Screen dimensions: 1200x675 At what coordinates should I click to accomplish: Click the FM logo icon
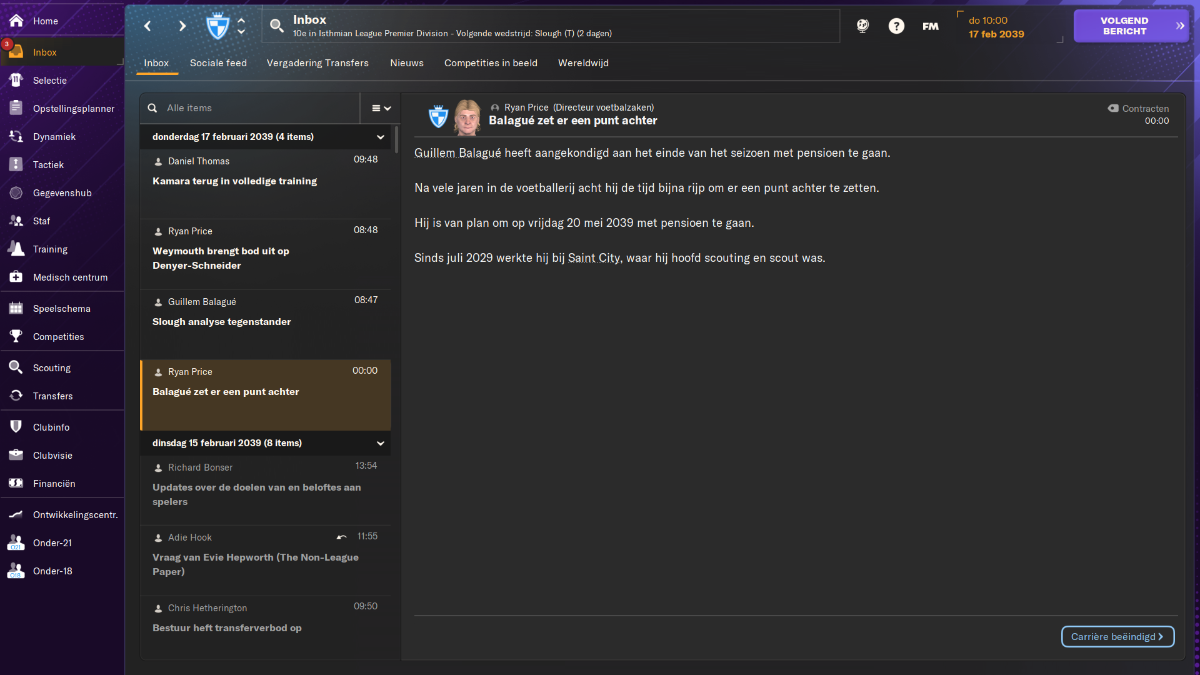pos(930,26)
